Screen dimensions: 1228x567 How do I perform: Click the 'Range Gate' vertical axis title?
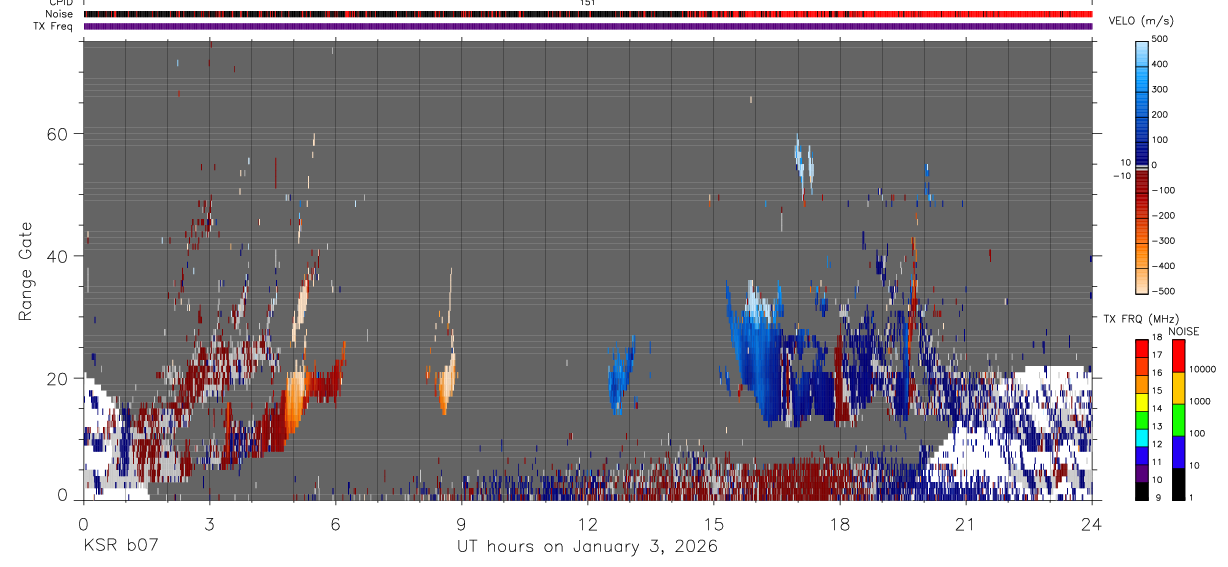click(x=26, y=270)
